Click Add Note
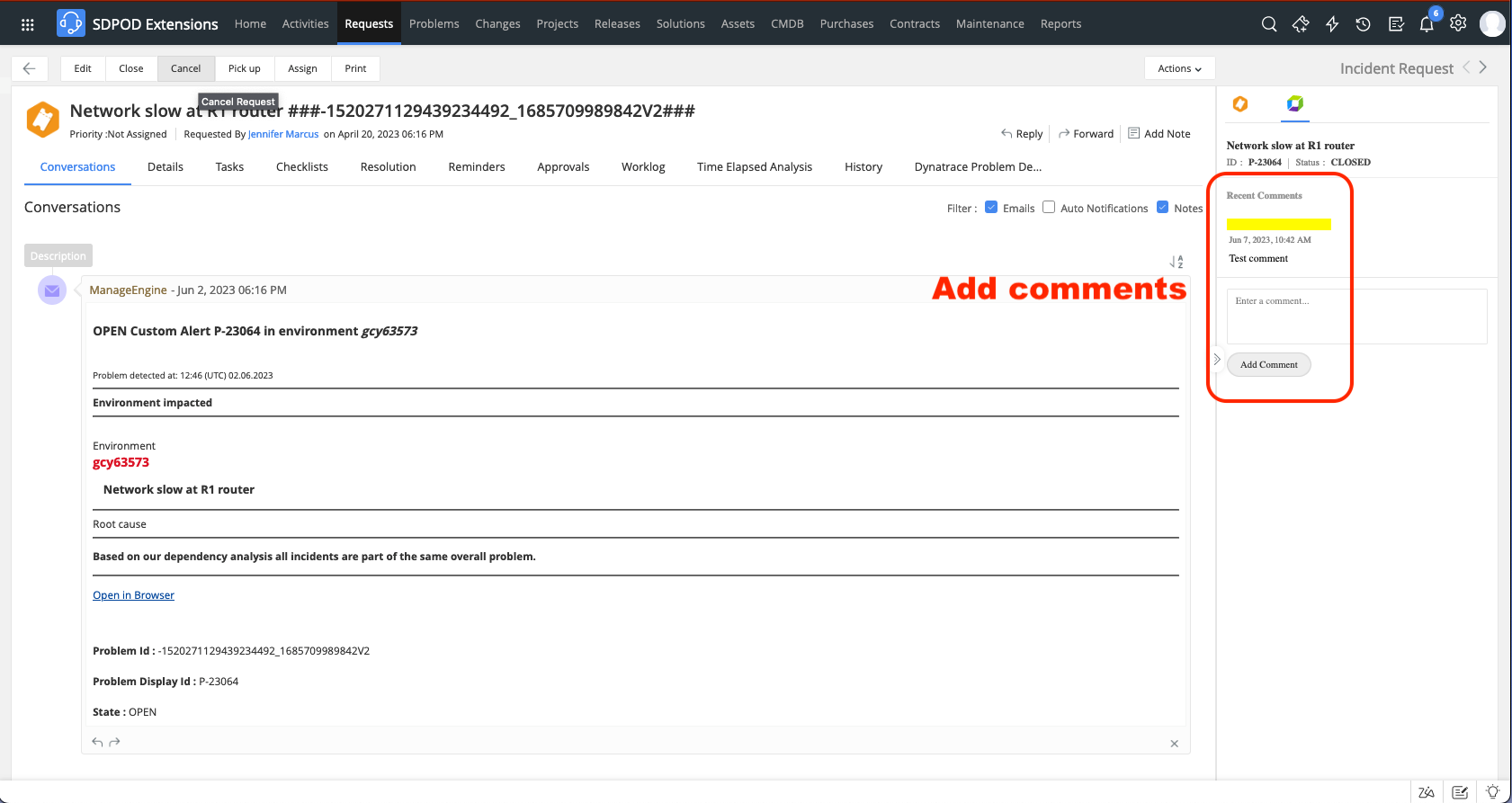The width and height of the screenshot is (1512, 803). click(x=1159, y=134)
